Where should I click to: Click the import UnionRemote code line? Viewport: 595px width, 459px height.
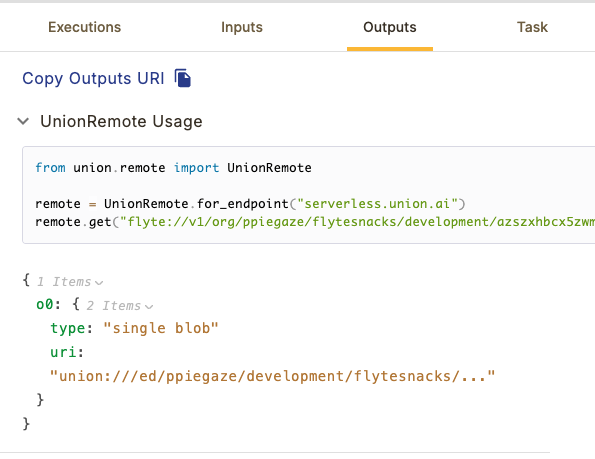173,168
